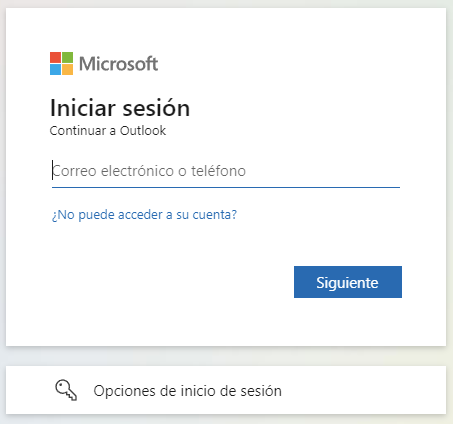Click the Microsoft four-square logo

[x=61, y=63]
